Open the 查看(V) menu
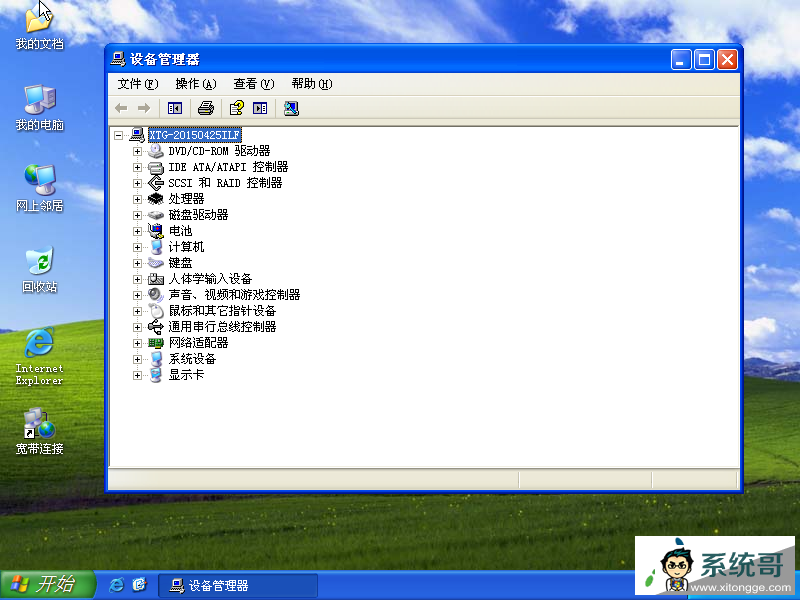This screenshot has height=600, width=800. [x=254, y=84]
